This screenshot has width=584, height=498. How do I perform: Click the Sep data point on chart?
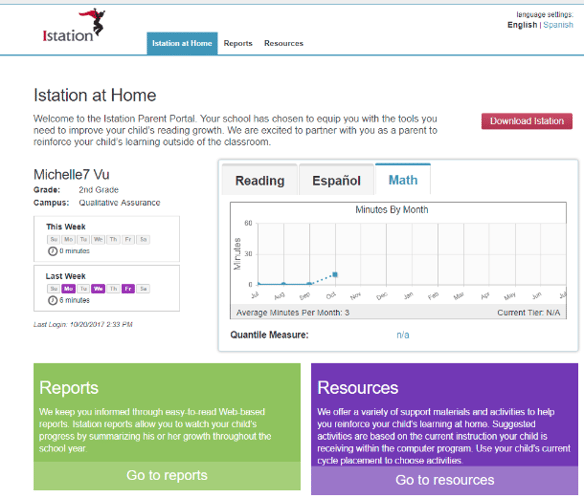click(x=309, y=284)
